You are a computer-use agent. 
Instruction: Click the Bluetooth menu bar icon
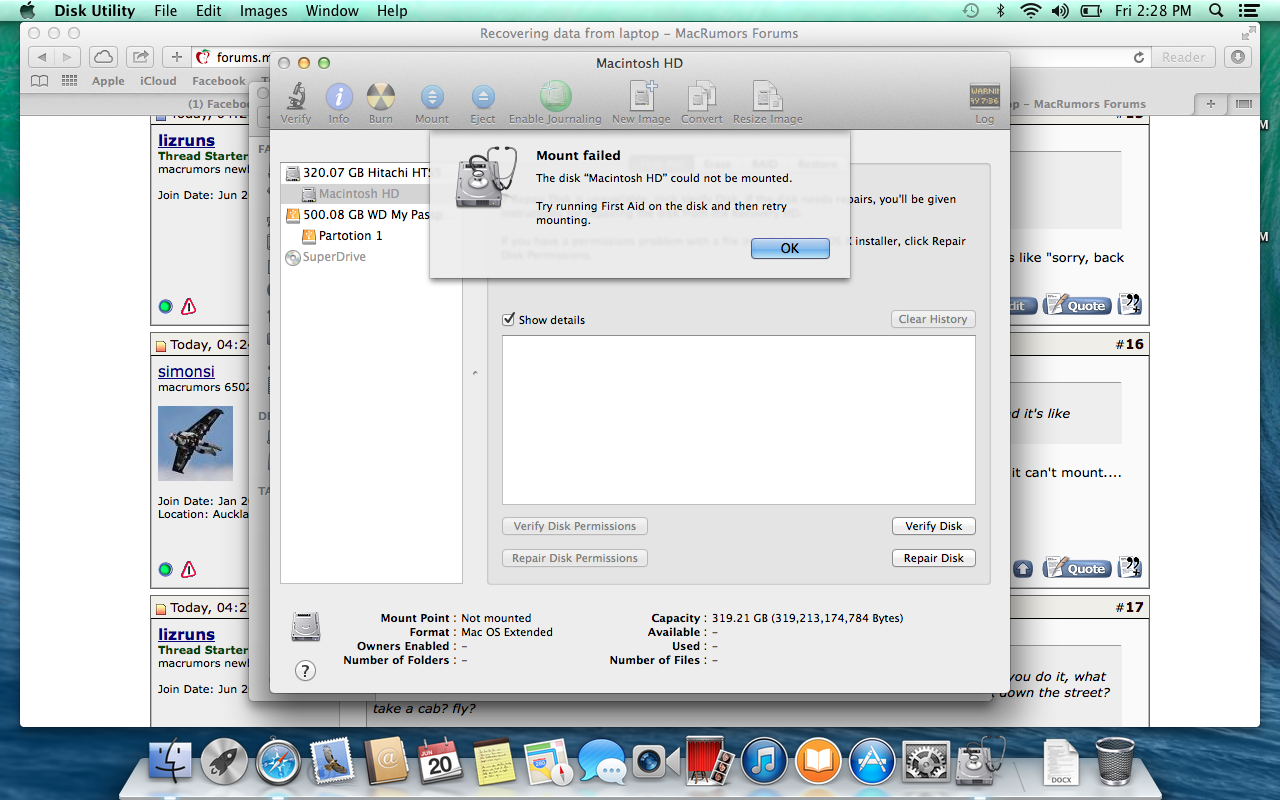tap(1000, 11)
